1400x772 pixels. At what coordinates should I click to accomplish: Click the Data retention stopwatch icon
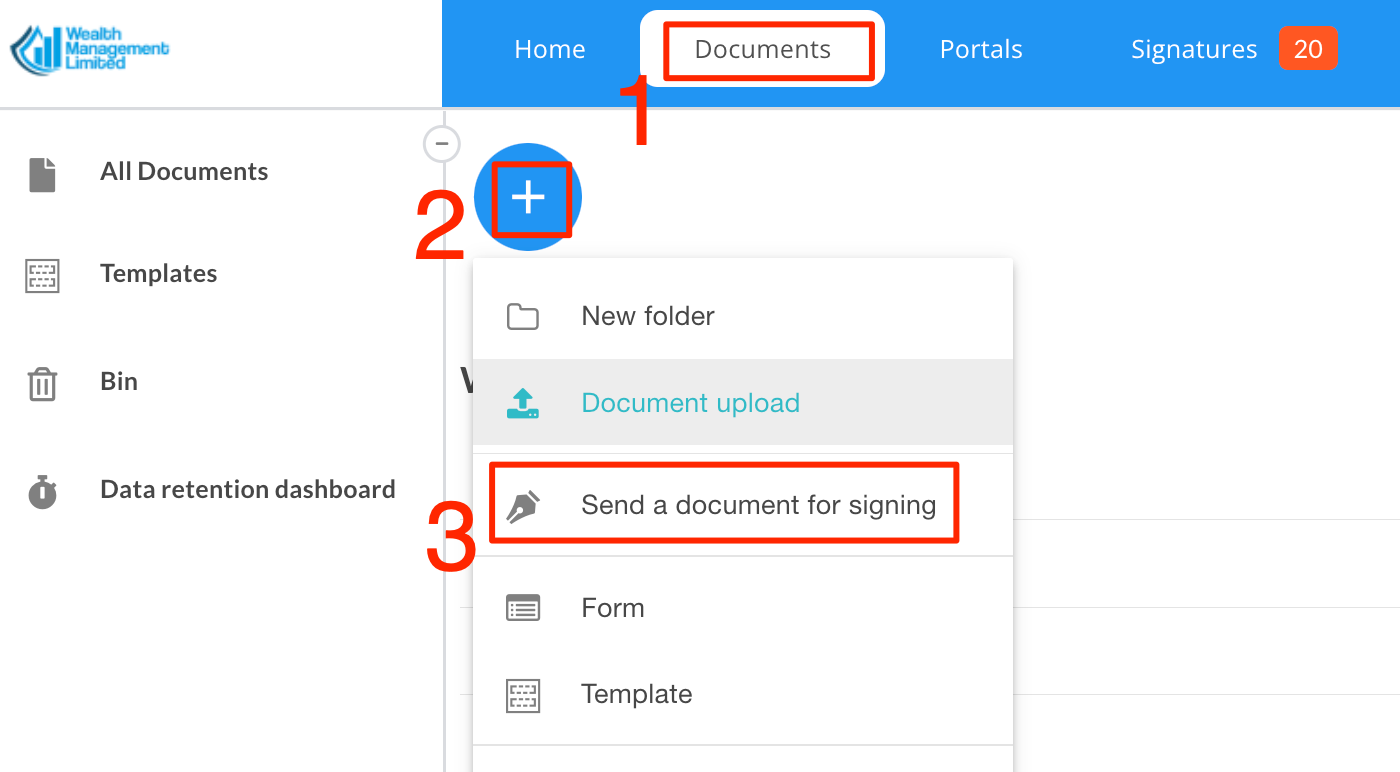point(41,490)
